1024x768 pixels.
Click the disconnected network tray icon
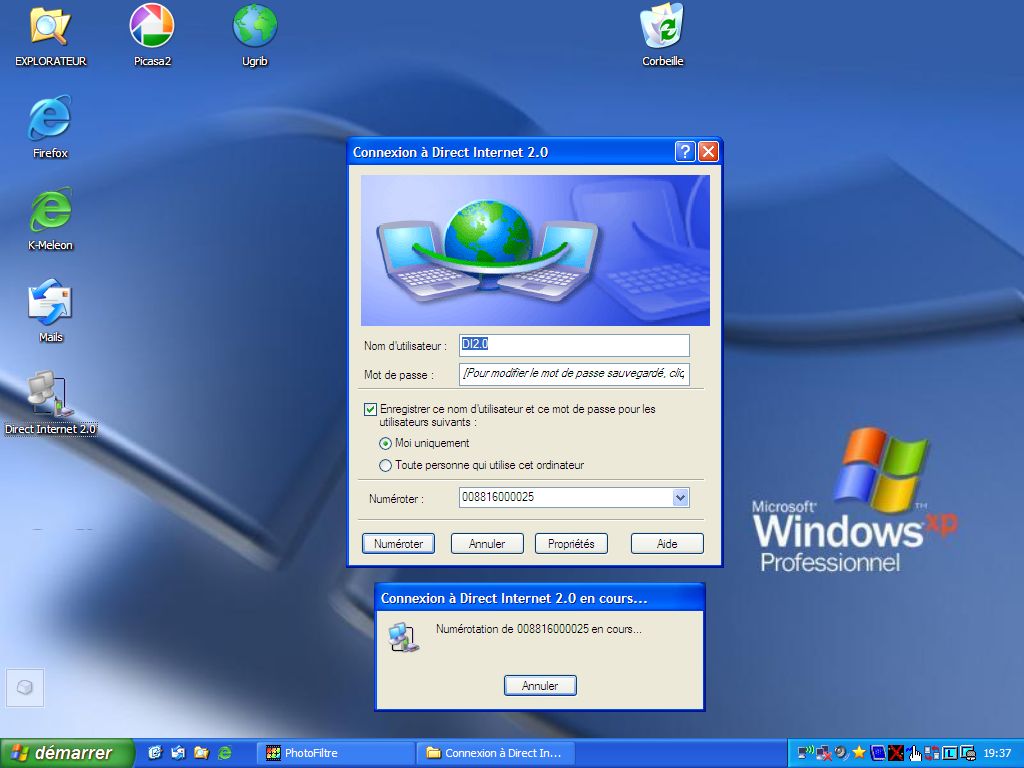(823, 754)
